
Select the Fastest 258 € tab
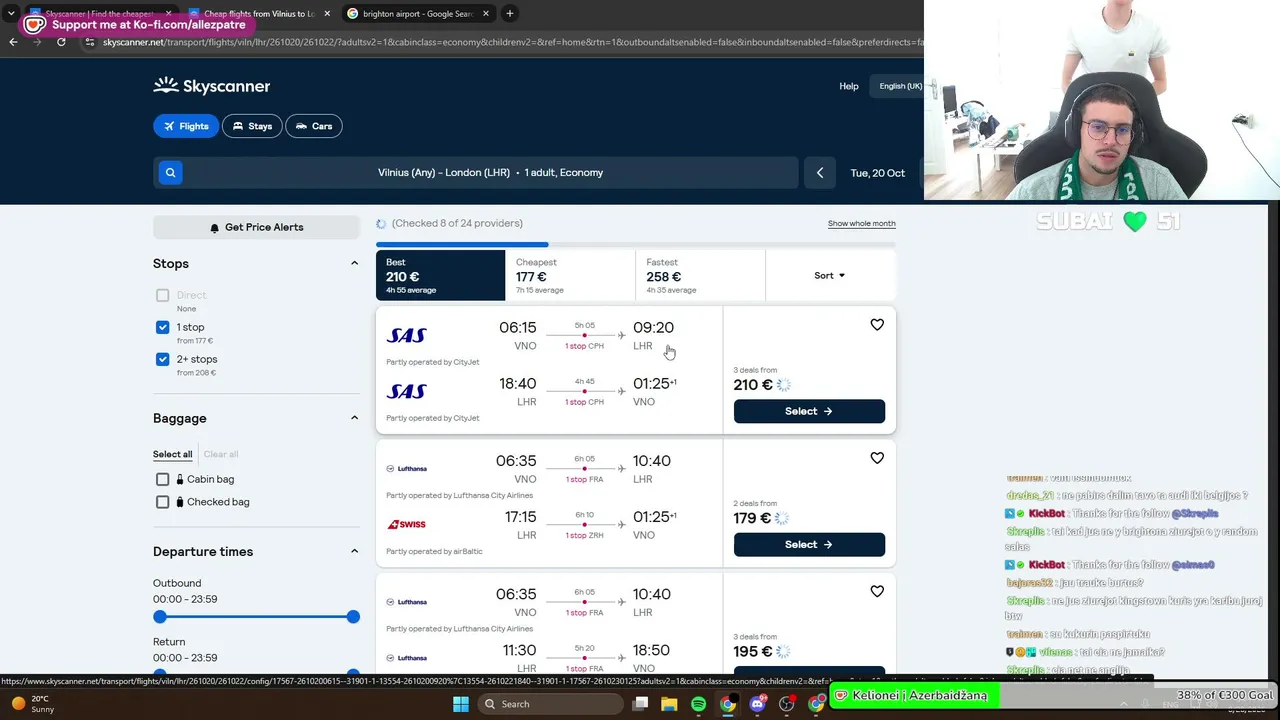(700, 275)
